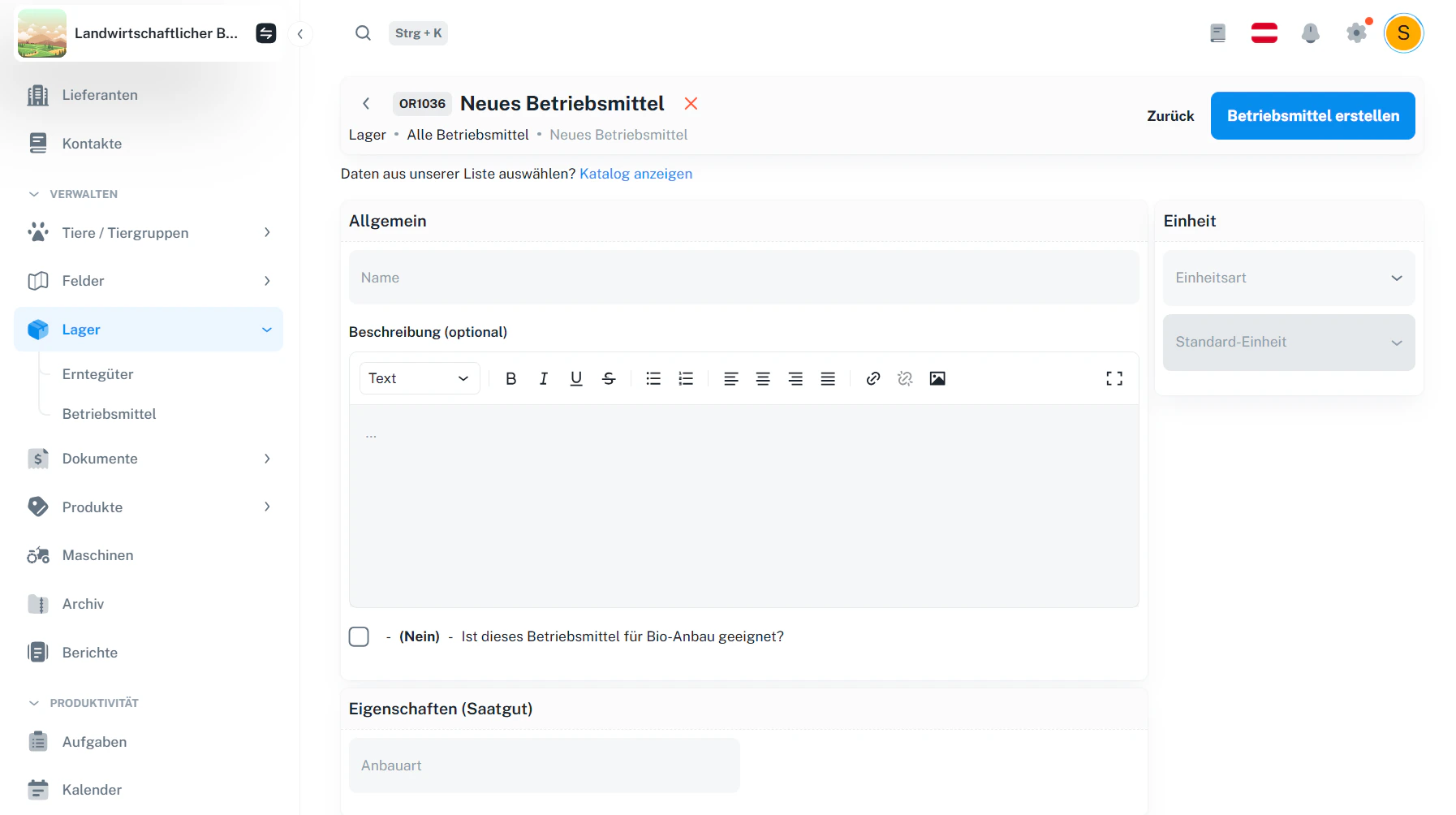Open Katalog anzeigen link
This screenshot has width=1456, height=815.
pos(635,174)
